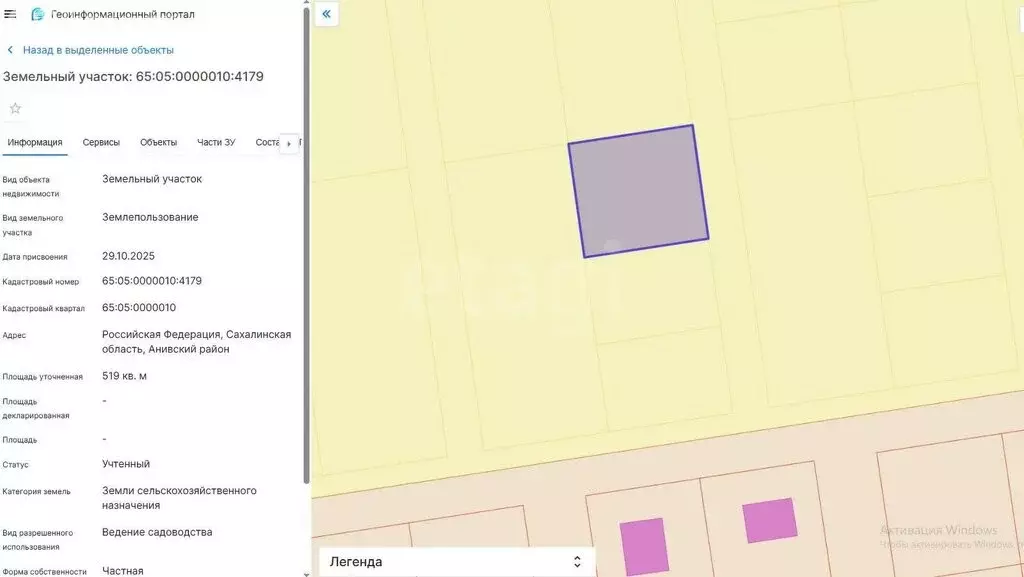Screen dimensions: 1024x577
Task: Click the Легенда up-down chevron arrows
Action: point(576,562)
